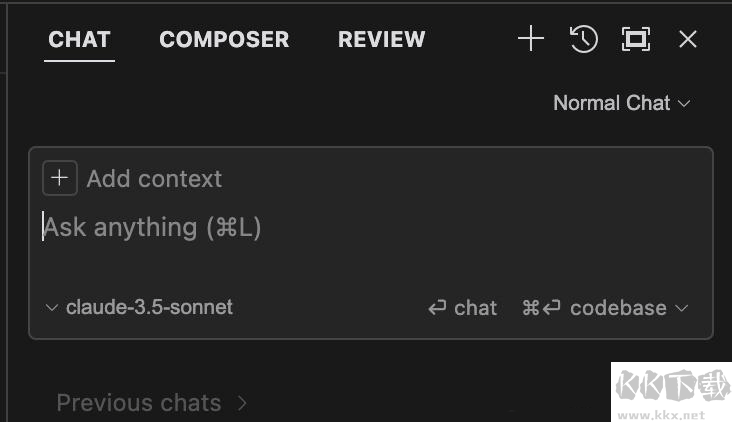Go to the REVIEW tab
732x422 pixels.
[x=381, y=40]
